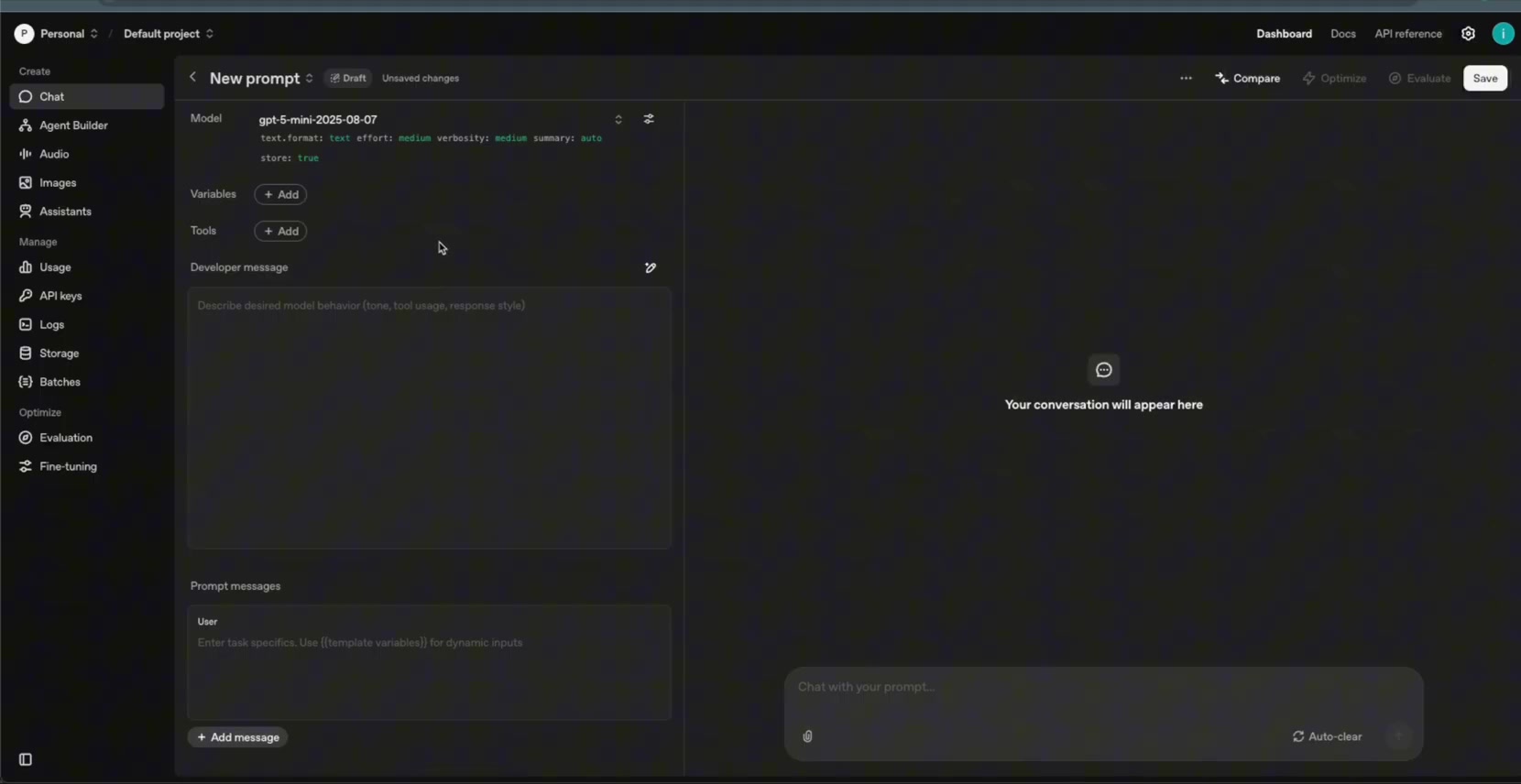Open model settings sliders icon
The width and height of the screenshot is (1521, 784).
[x=649, y=119]
